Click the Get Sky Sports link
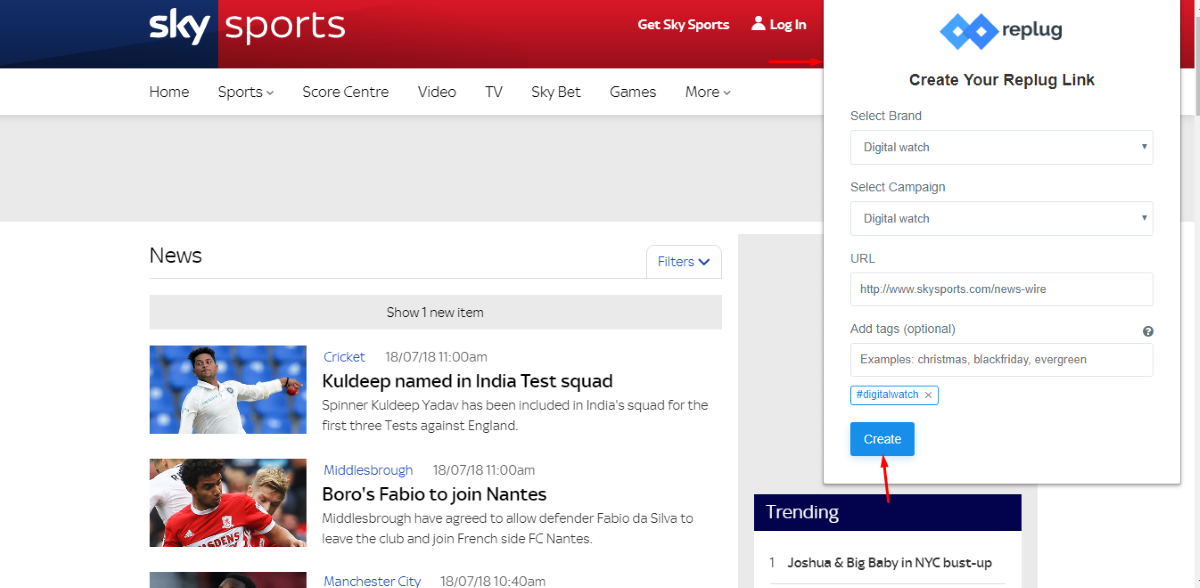The image size is (1200, 588). [684, 24]
